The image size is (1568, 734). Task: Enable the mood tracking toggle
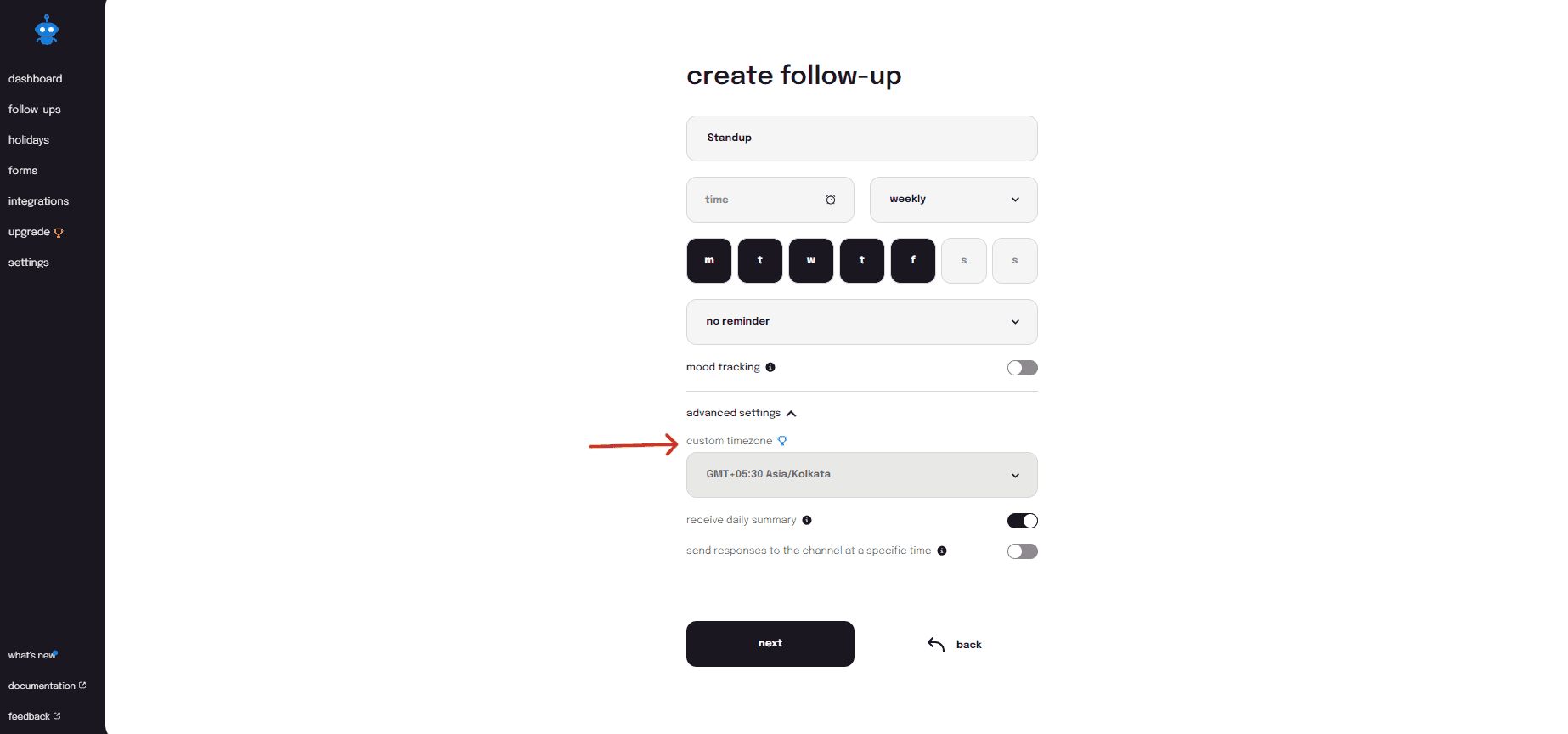(1023, 368)
